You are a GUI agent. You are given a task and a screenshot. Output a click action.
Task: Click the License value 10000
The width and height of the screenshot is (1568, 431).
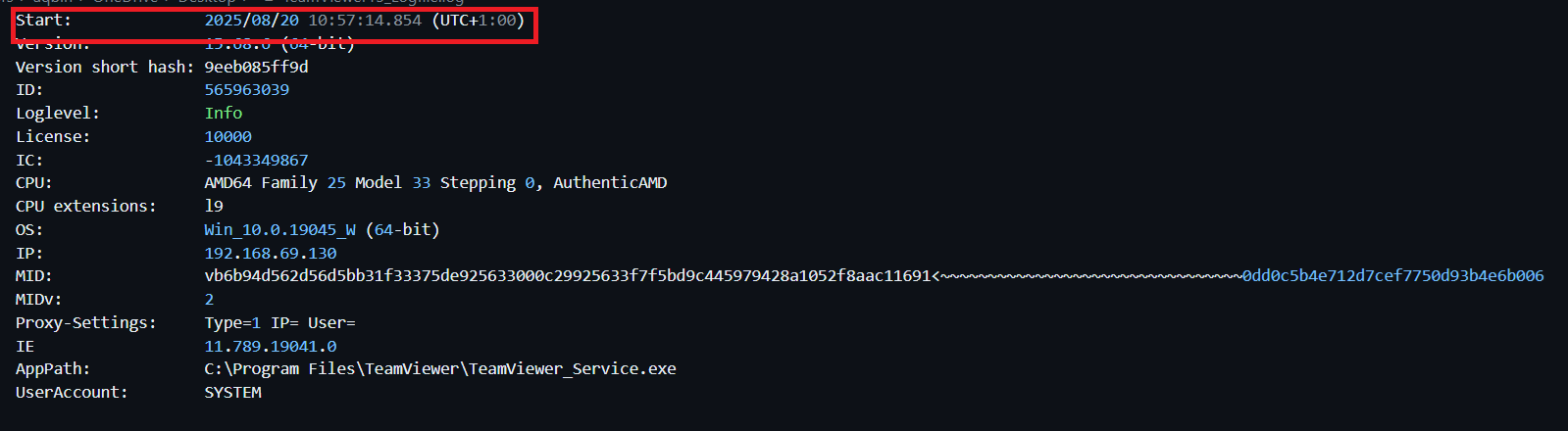click(228, 137)
